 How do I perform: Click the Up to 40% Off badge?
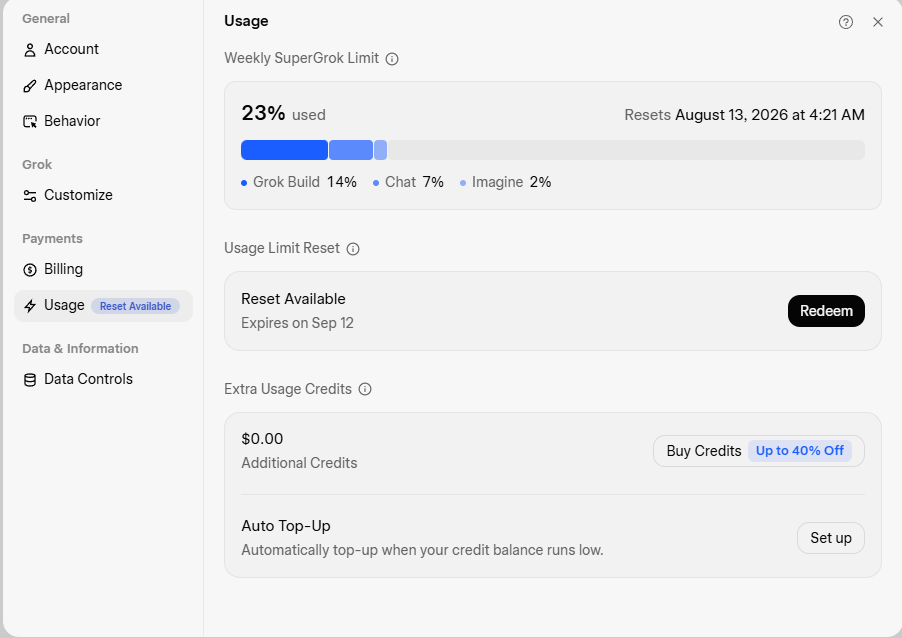click(800, 451)
